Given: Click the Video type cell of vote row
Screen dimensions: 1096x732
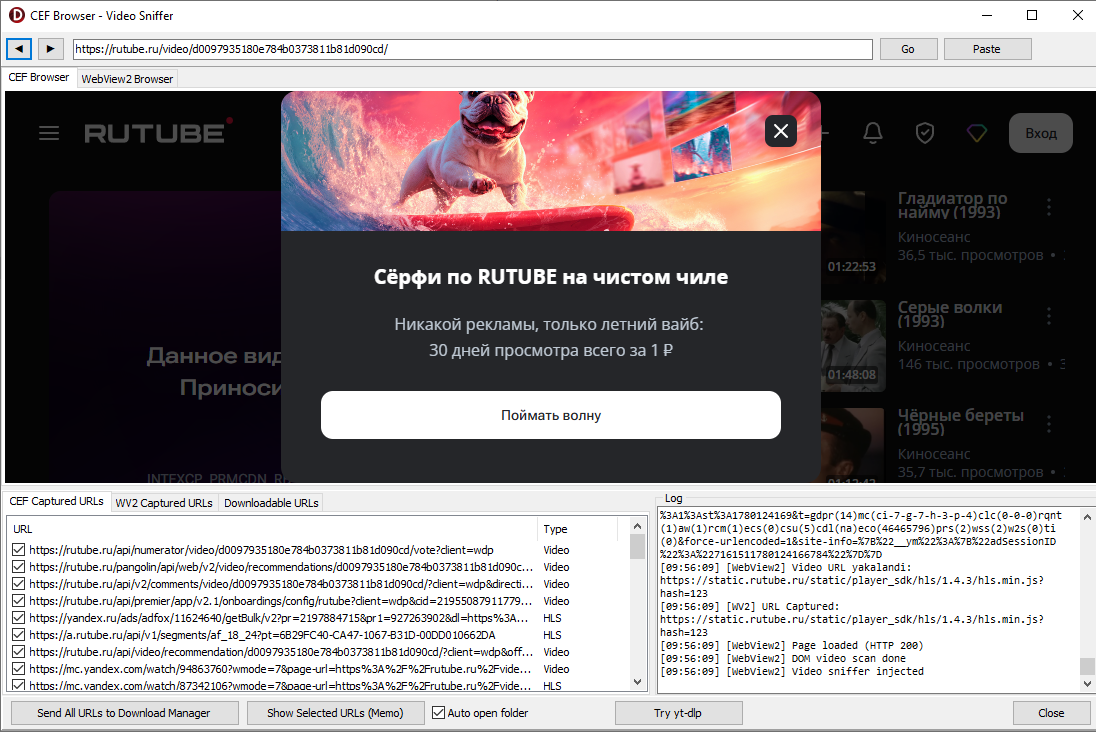Looking at the screenshot, I should [556, 550].
